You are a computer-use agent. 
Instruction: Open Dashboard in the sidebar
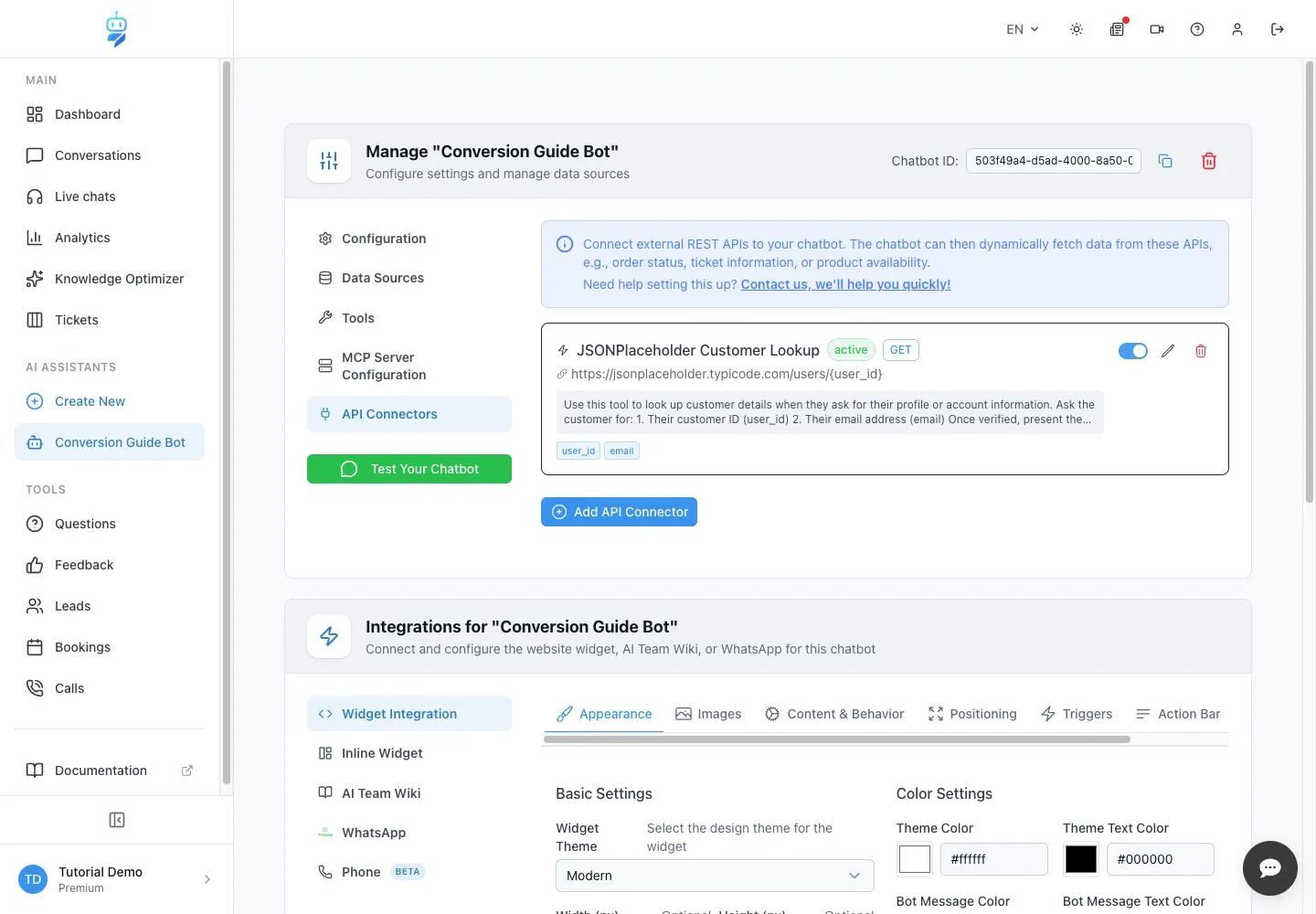click(110, 114)
